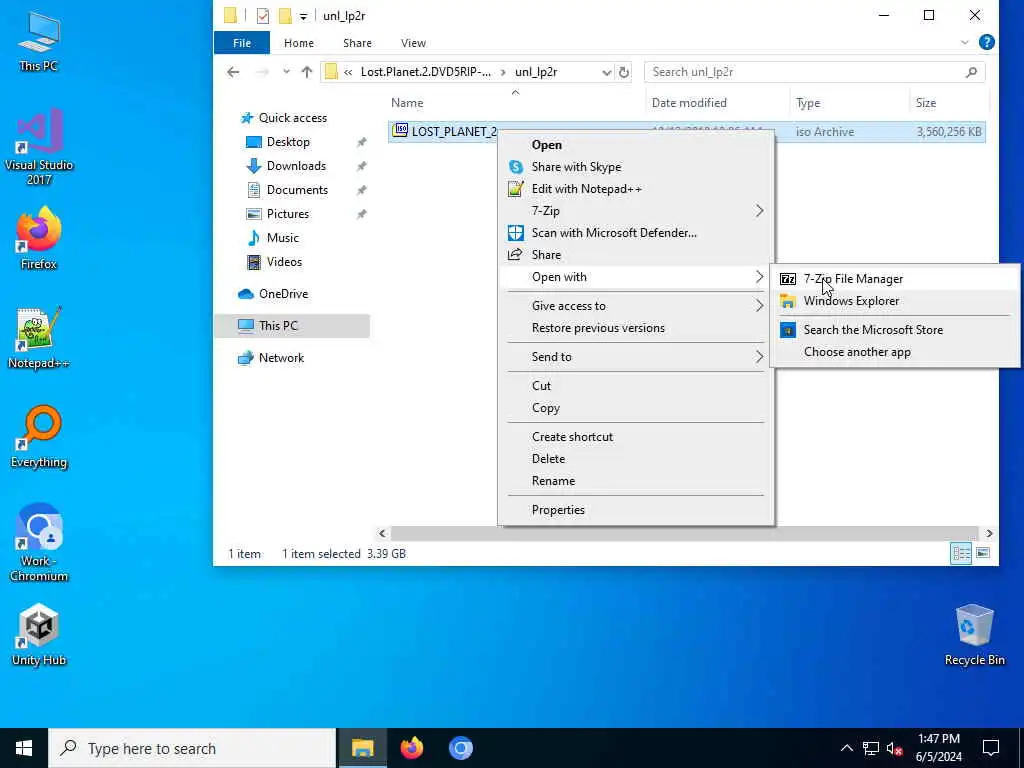Image resolution: width=1024 pixels, height=768 pixels.
Task: Select Quick access in navigation pane
Action: (x=293, y=118)
